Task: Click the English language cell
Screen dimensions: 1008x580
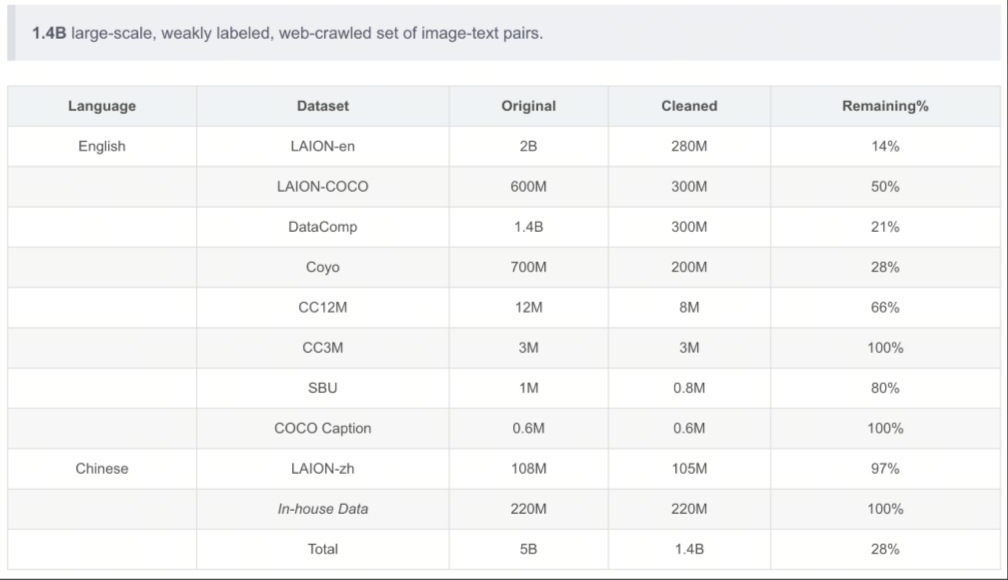Action: click(102, 147)
